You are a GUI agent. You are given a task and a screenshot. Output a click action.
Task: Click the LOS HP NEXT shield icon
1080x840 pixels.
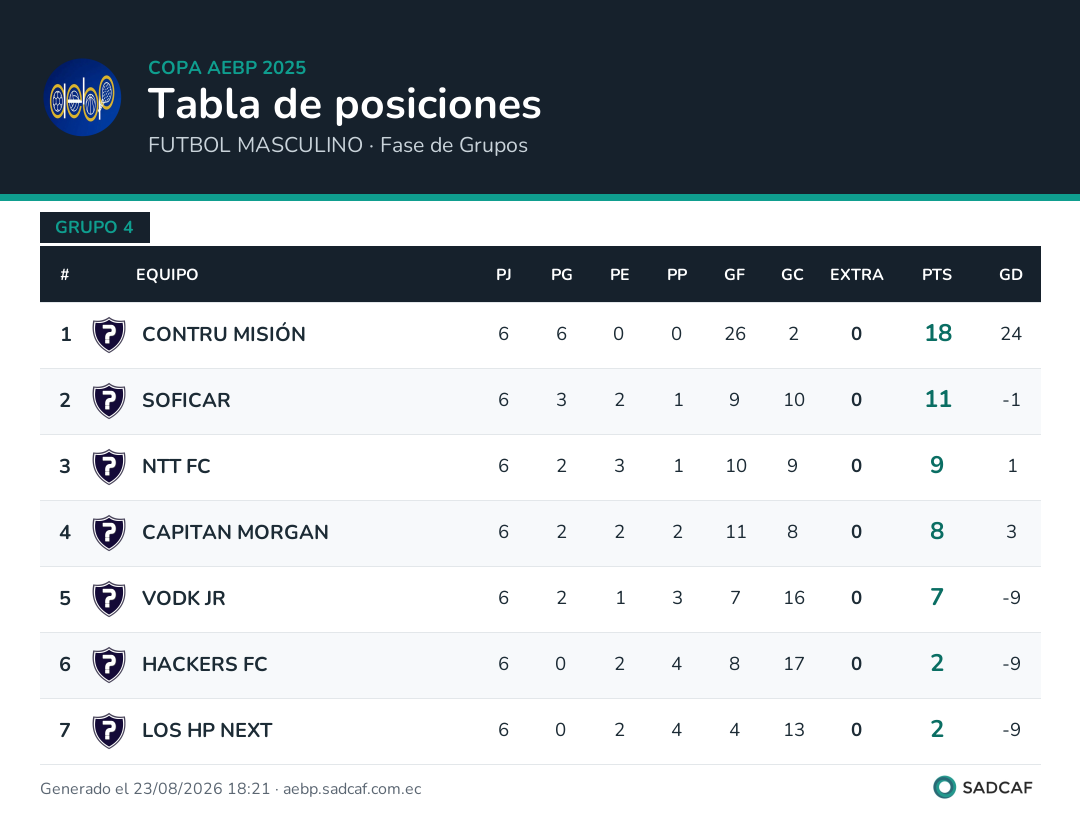[x=109, y=731]
